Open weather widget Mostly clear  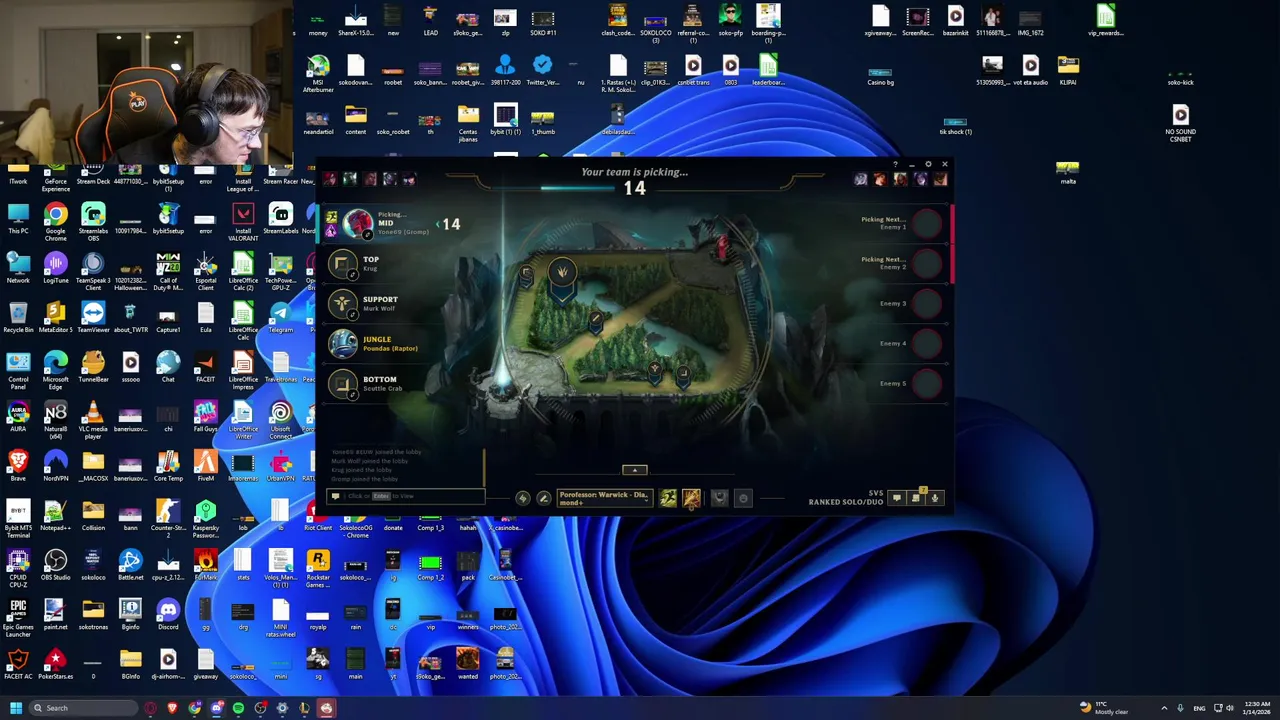click(1104, 708)
